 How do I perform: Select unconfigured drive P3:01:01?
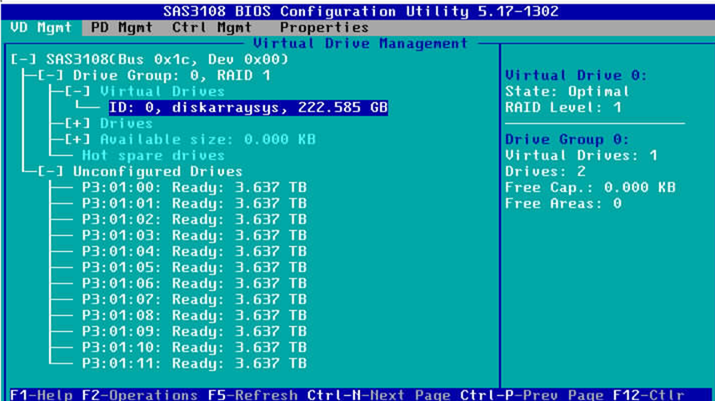(194, 204)
